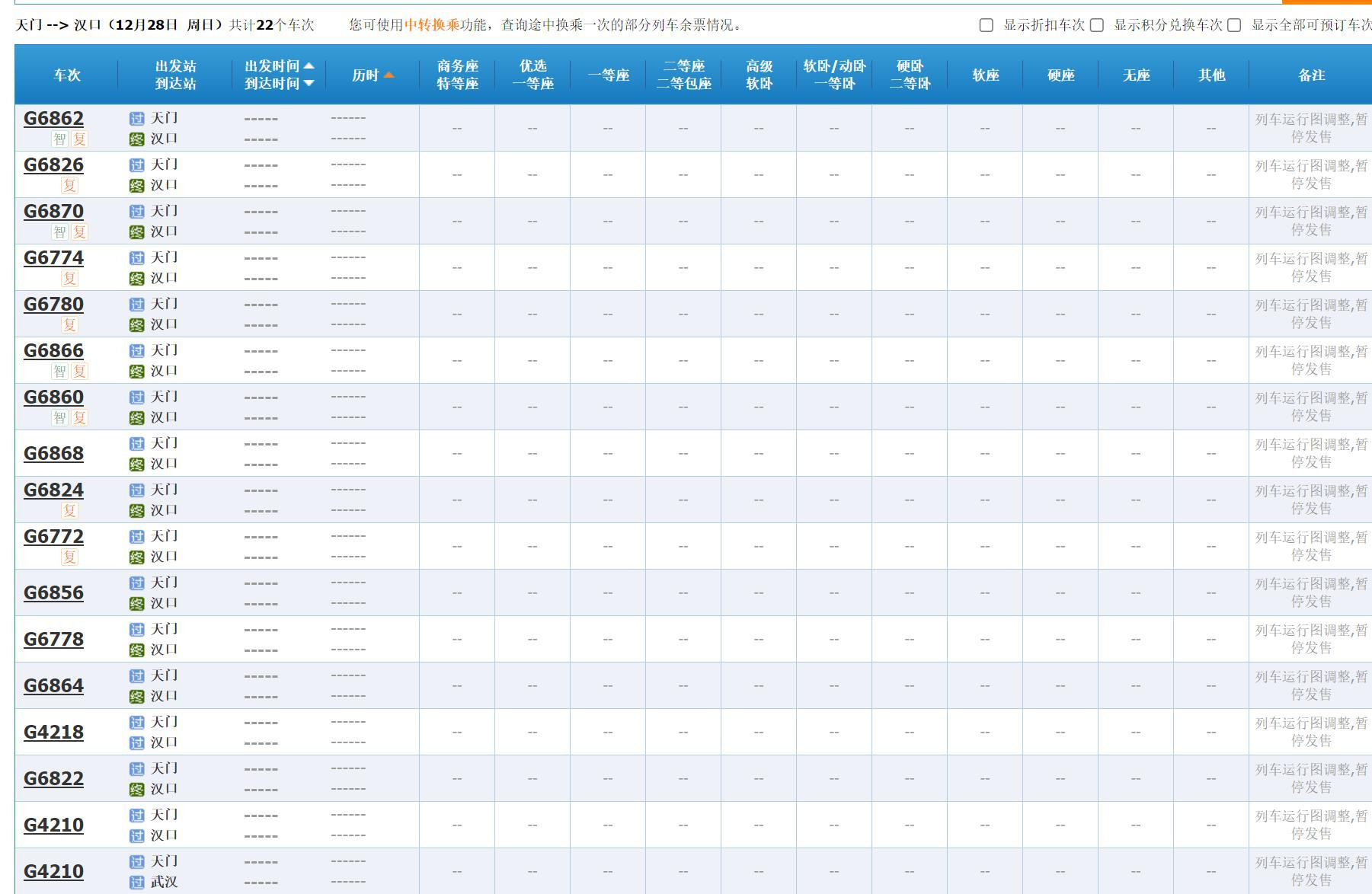This screenshot has height=894, width=1372.
Task: Tick the 显示积分兑换车次 checkbox
Action: point(1097,25)
